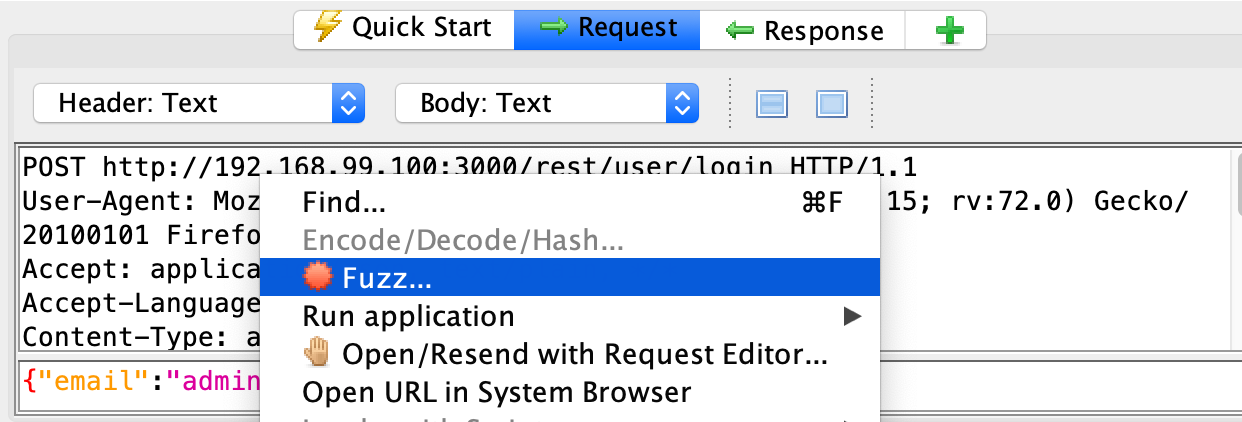The width and height of the screenshot is (1242, 422).
Task: Add a new tab with green plus
Action: 948,29
